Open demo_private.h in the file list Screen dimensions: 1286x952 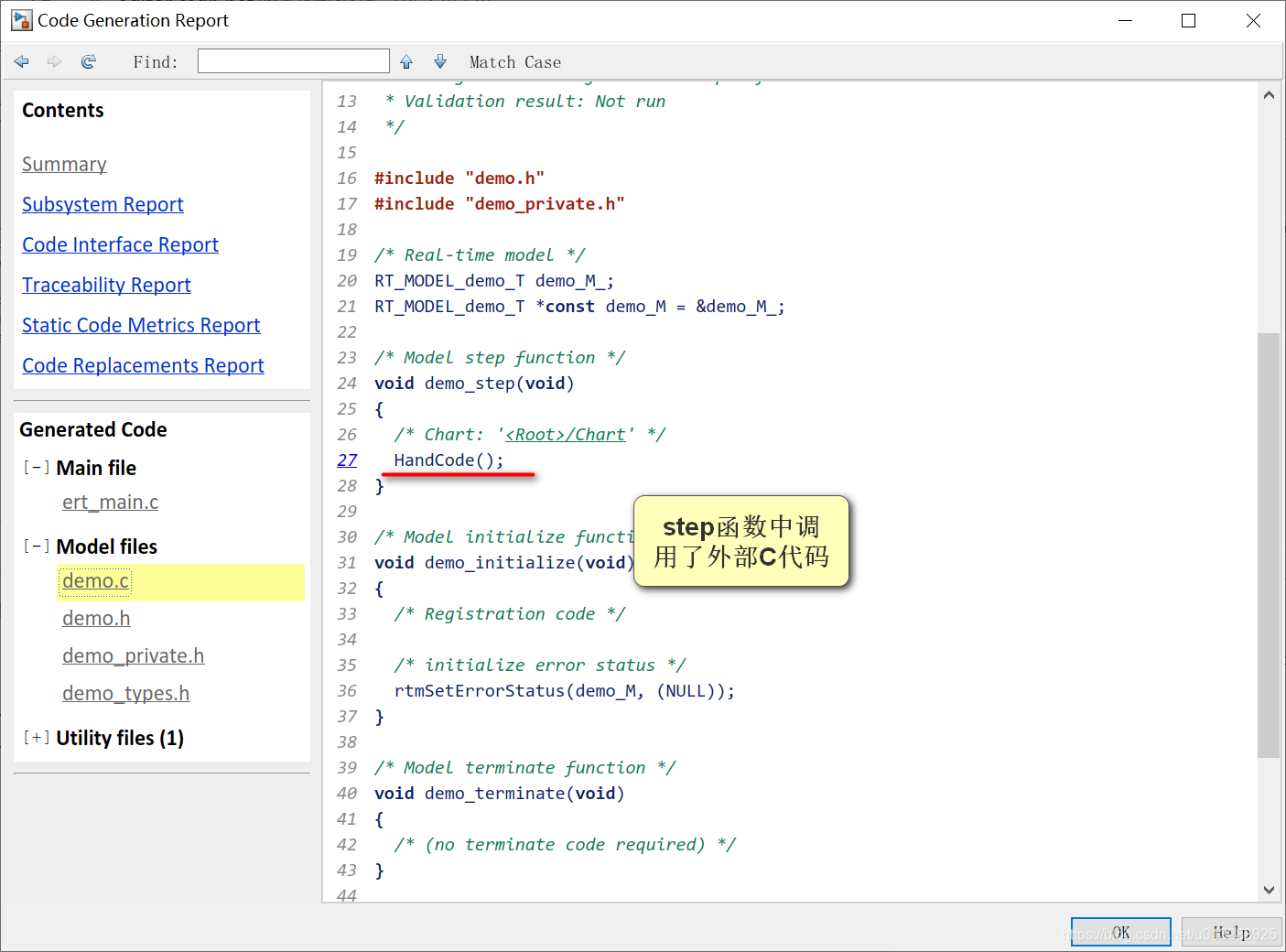(133, 656)
